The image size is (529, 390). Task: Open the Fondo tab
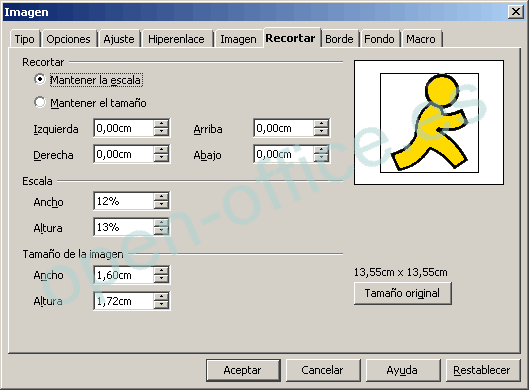coord(379,39)
